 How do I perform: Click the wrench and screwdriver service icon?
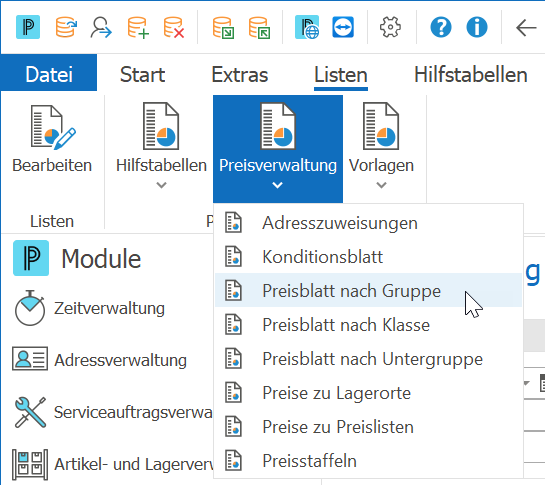[x=30, y=412]
